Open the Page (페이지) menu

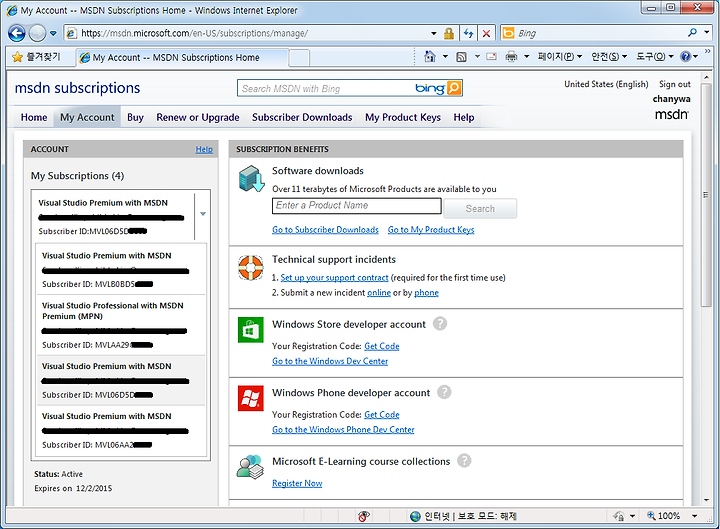pyautogui.click(x=560, y=56)
